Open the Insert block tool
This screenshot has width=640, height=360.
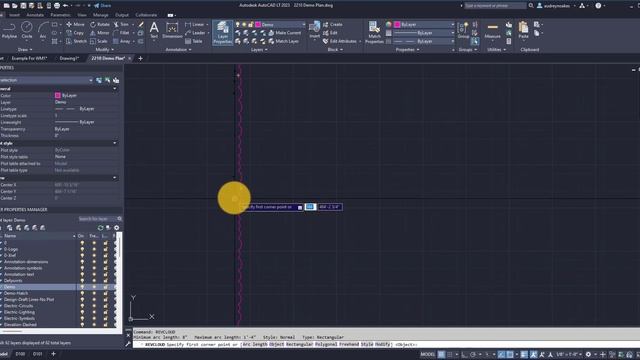314,30
